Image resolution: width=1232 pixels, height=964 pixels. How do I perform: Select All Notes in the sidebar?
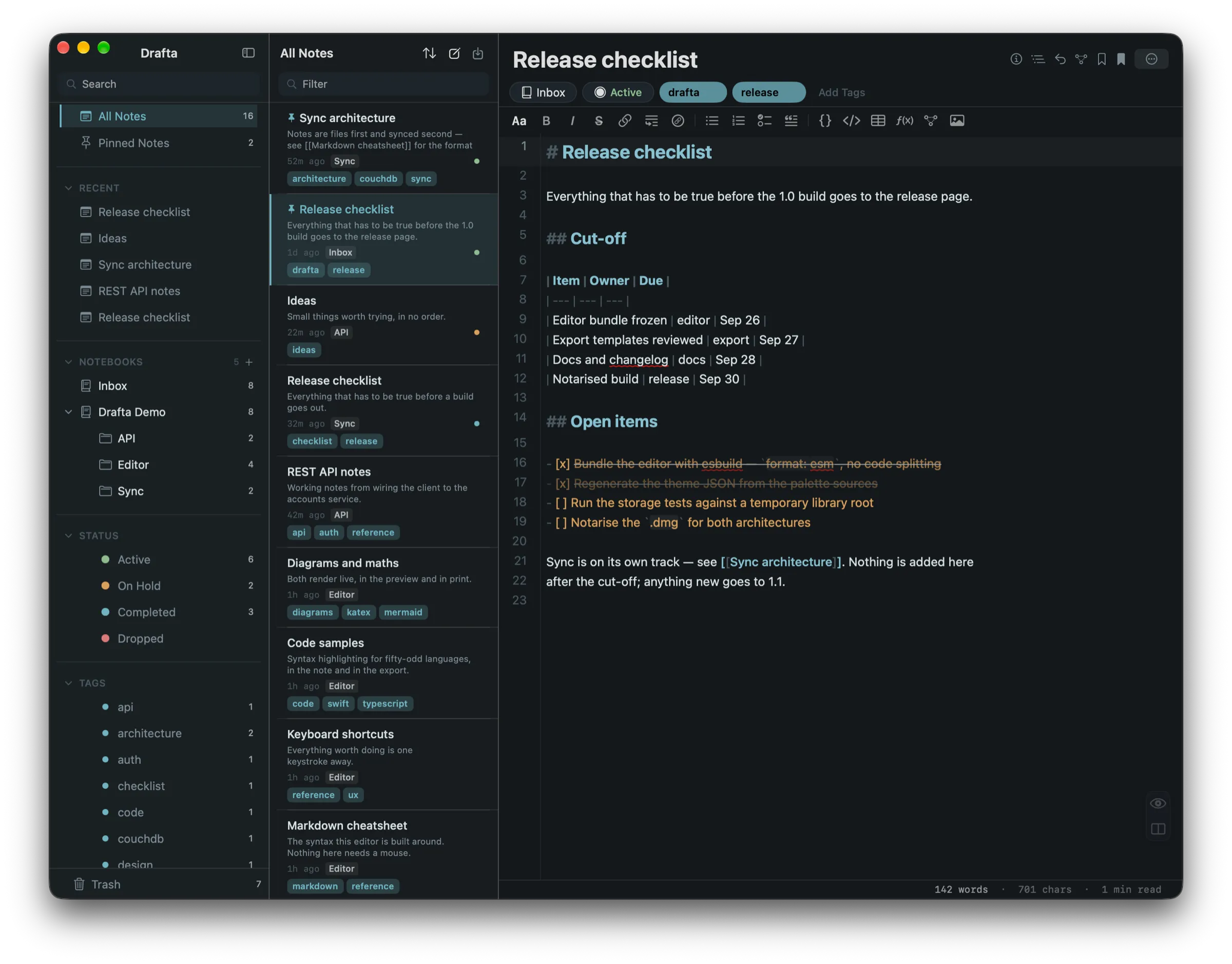click(x=159, y=117)
